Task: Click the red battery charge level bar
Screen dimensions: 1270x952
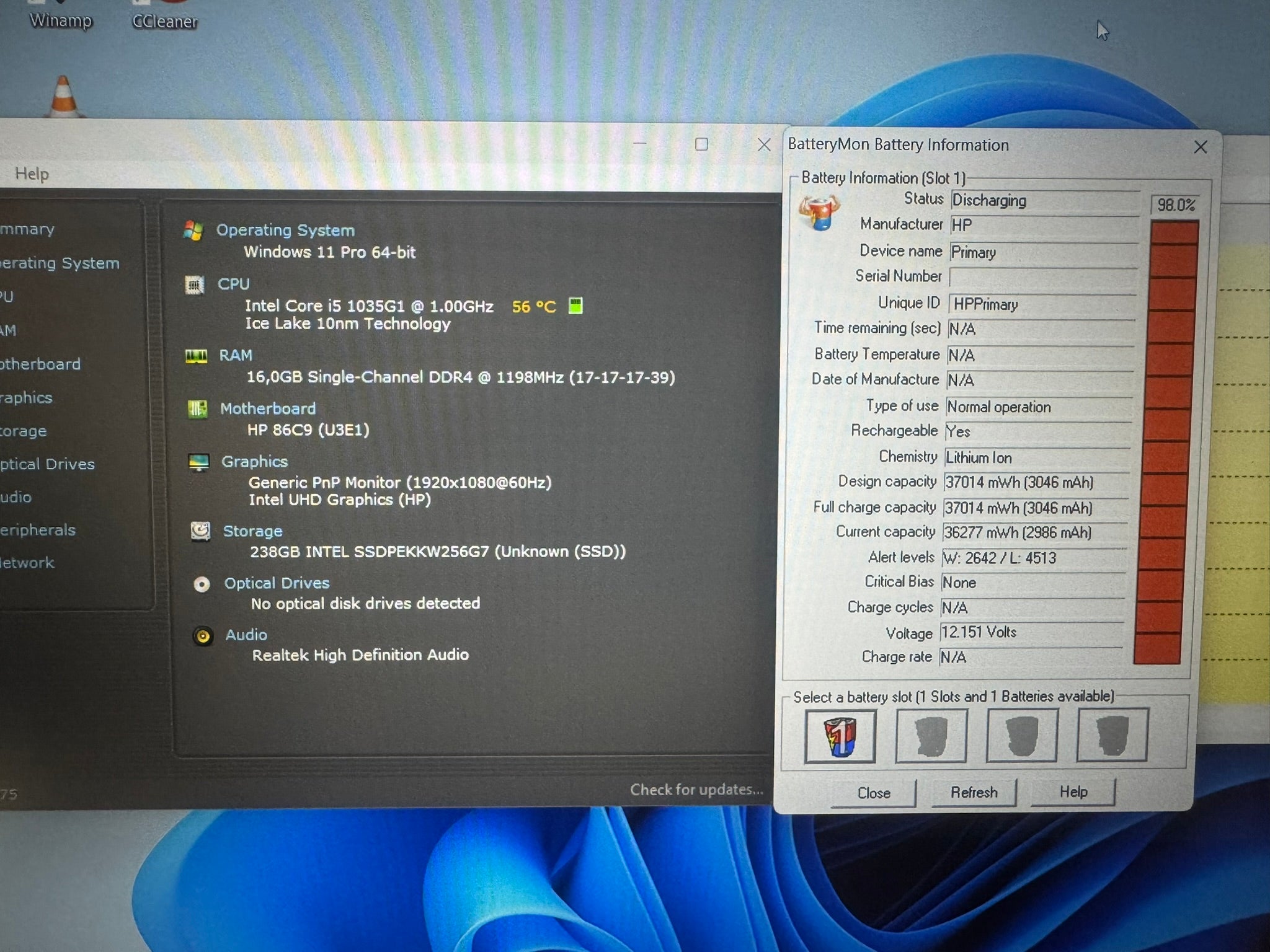Action: 1166,443
